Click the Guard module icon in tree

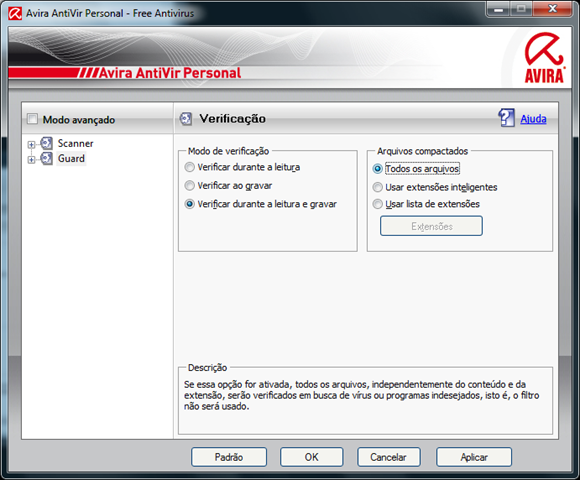click(47, 158)
